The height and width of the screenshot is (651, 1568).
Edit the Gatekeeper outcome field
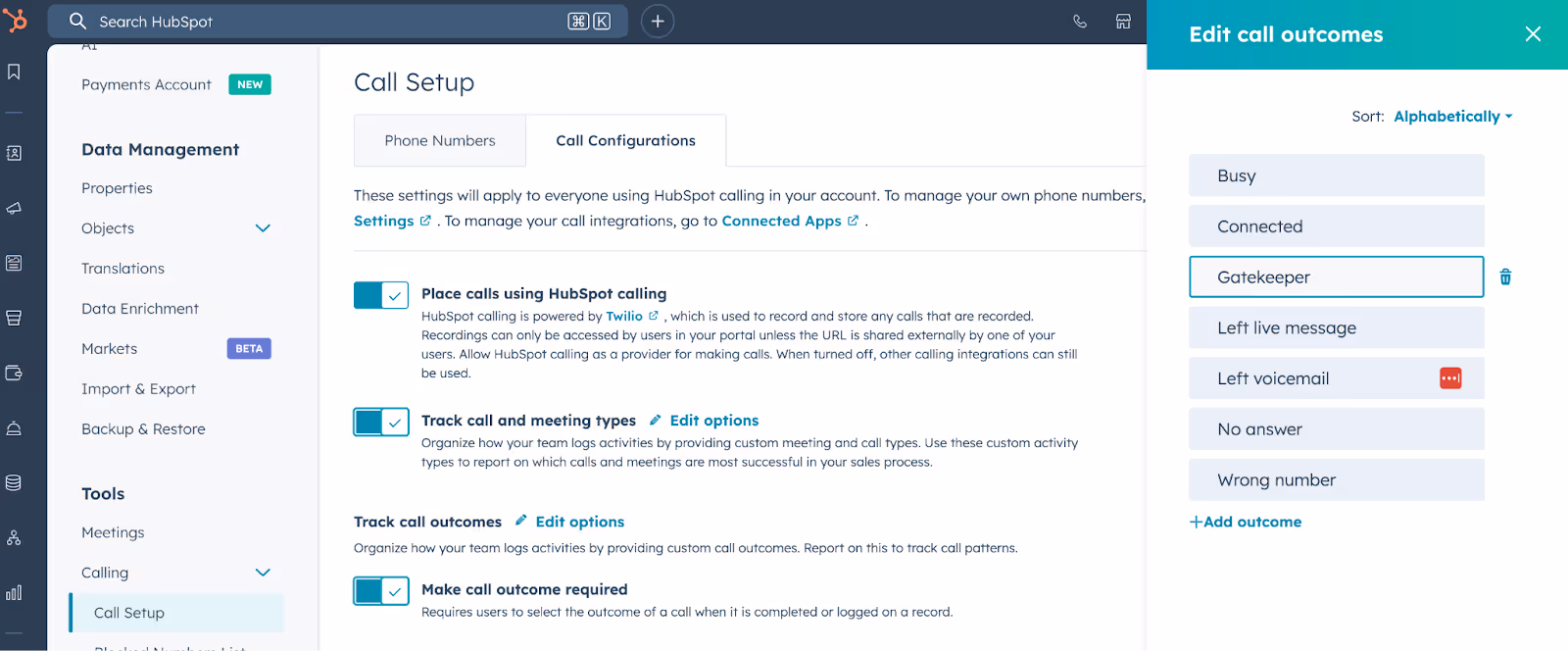[1336, 277]
